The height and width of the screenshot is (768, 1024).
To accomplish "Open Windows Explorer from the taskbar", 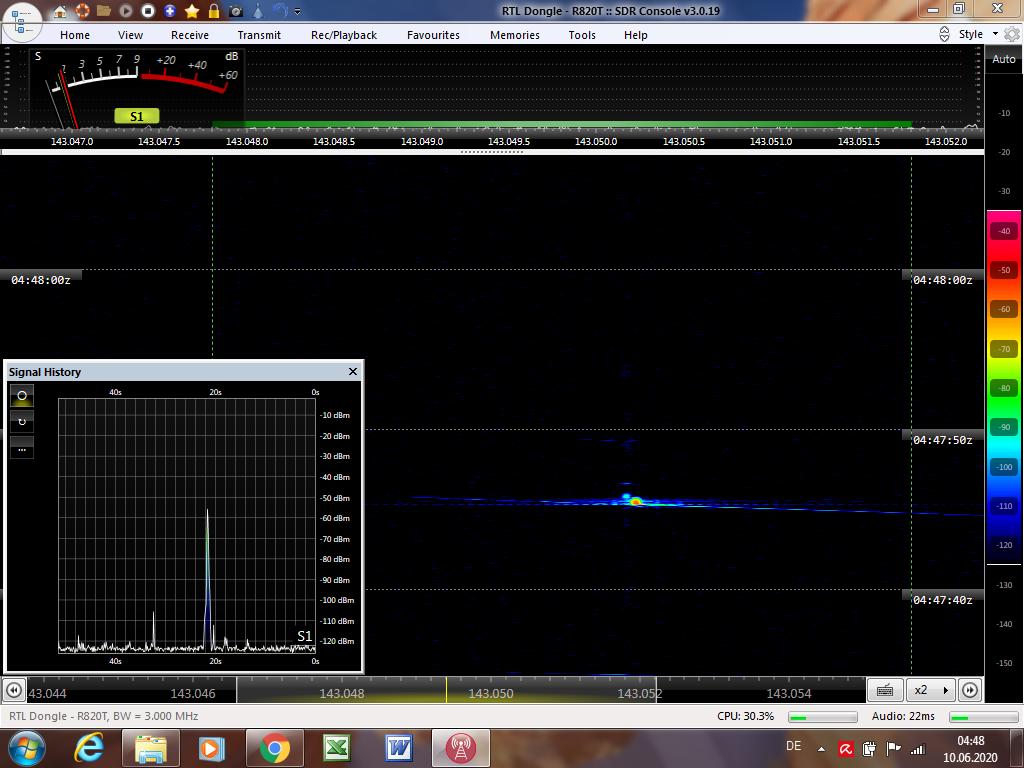I will 150,748.
